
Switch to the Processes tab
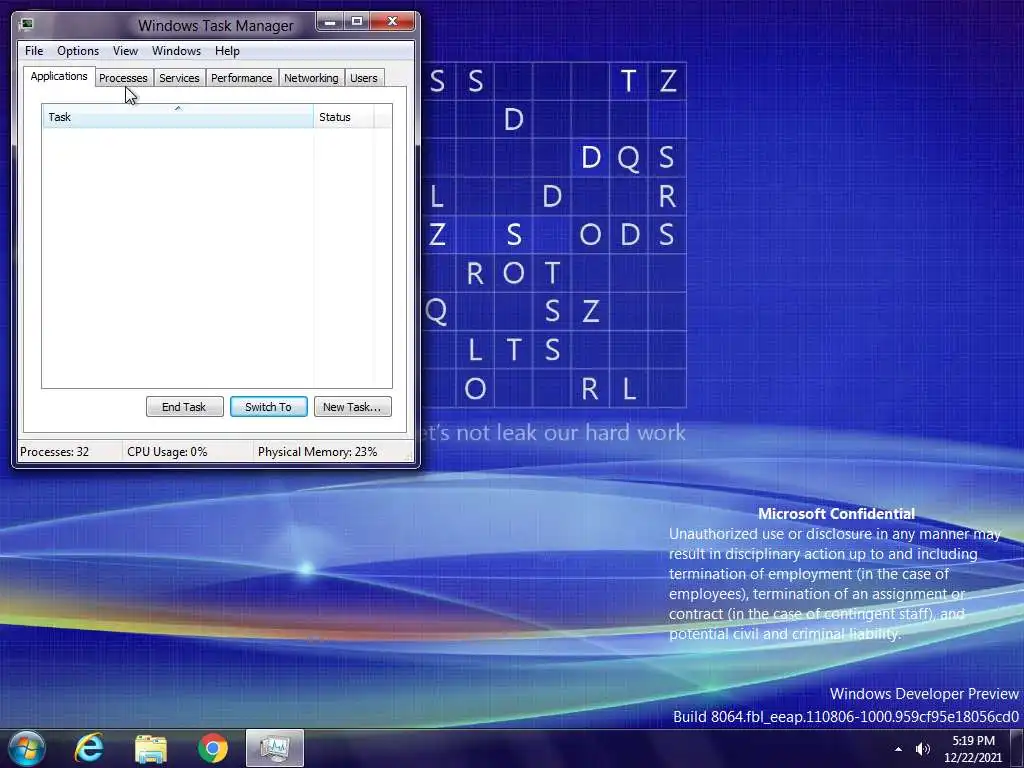[x=123, y=78]
